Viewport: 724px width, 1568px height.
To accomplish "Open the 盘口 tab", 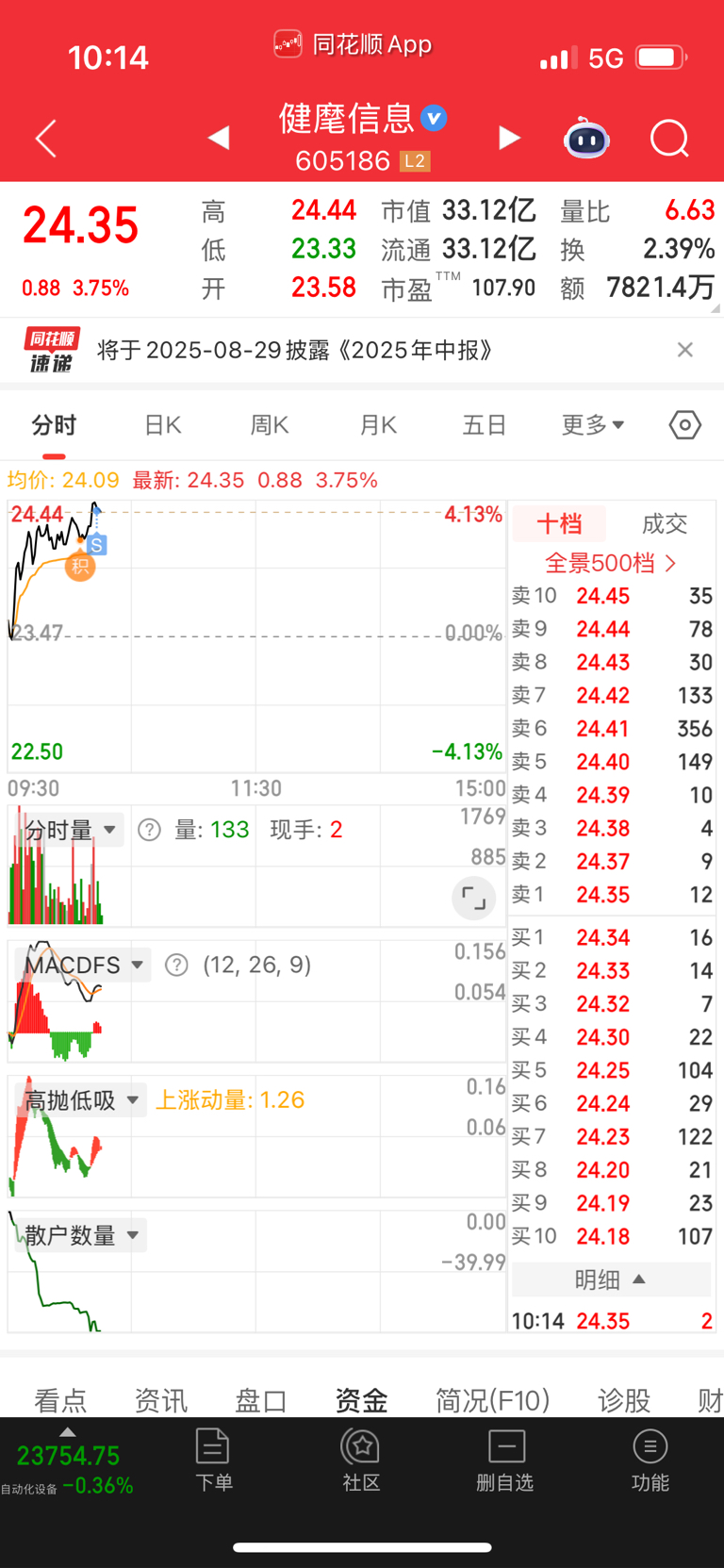I will [261, 1400].
